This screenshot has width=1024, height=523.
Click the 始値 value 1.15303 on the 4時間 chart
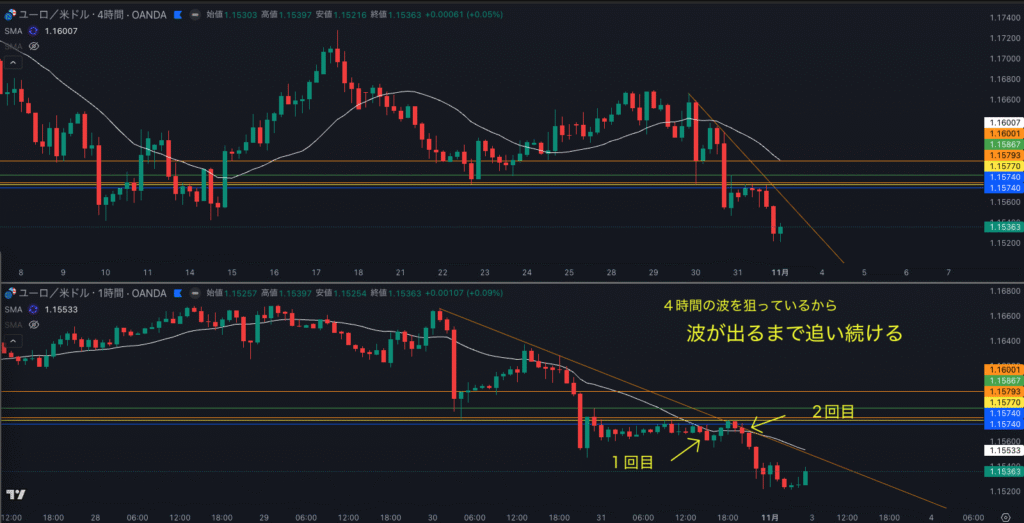pos(240,14)
